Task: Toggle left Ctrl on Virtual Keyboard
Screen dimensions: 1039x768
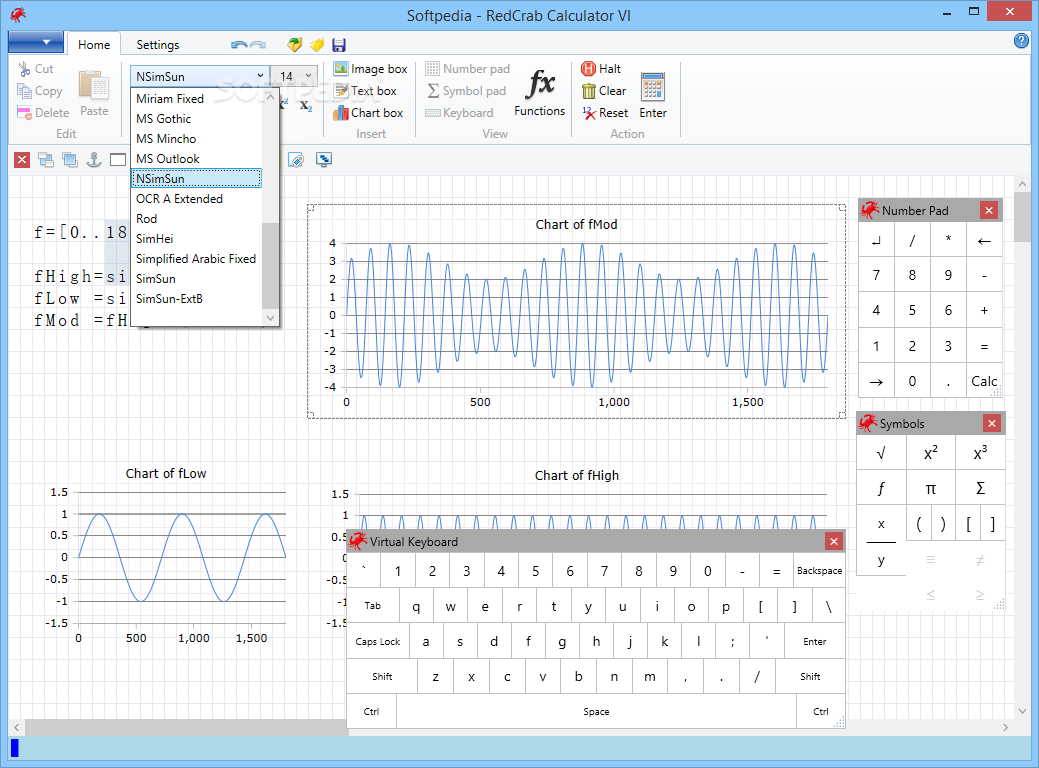Action: [372, 712]
